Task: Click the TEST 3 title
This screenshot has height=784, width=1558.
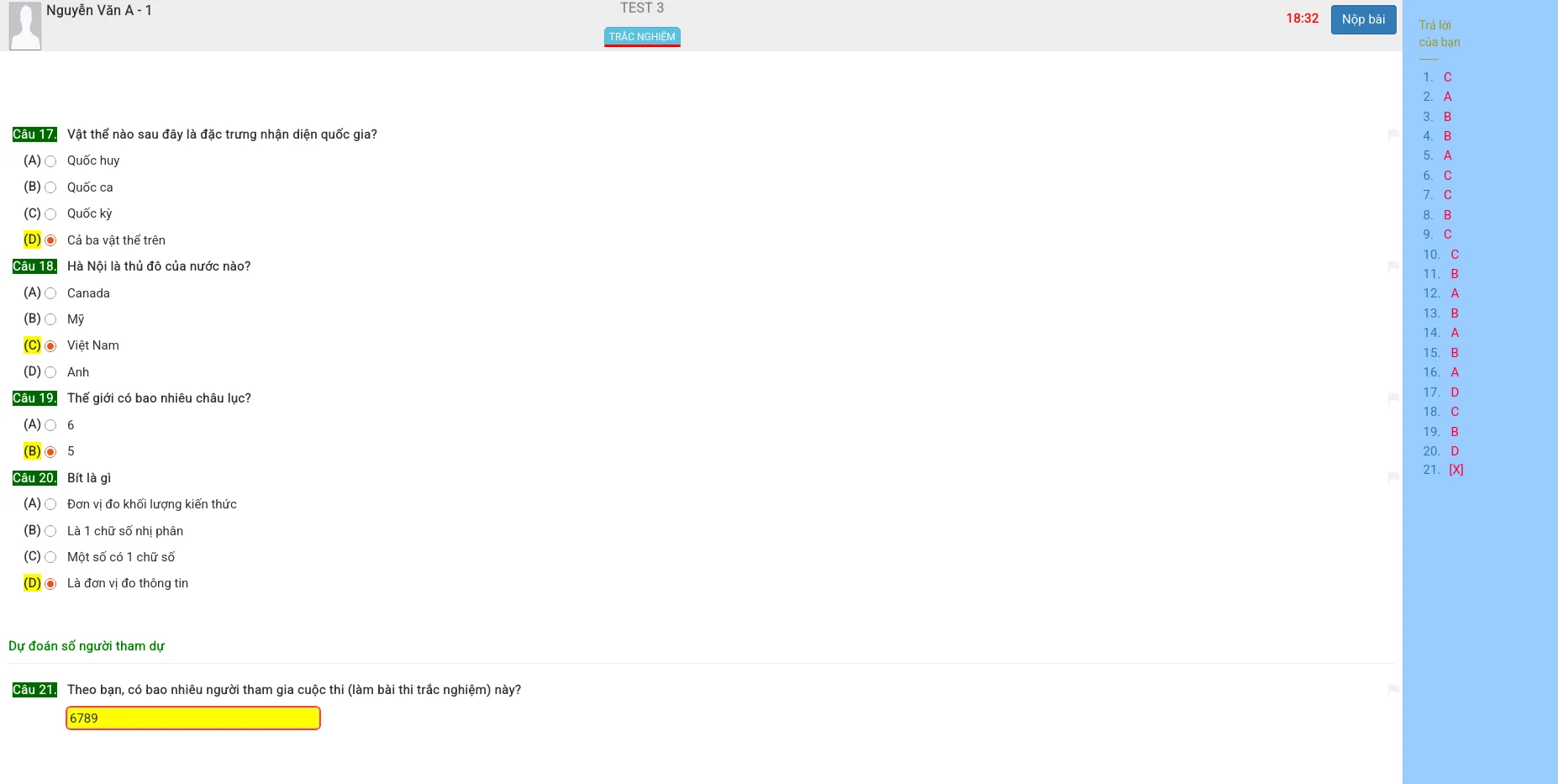Action: coord(642,8)
